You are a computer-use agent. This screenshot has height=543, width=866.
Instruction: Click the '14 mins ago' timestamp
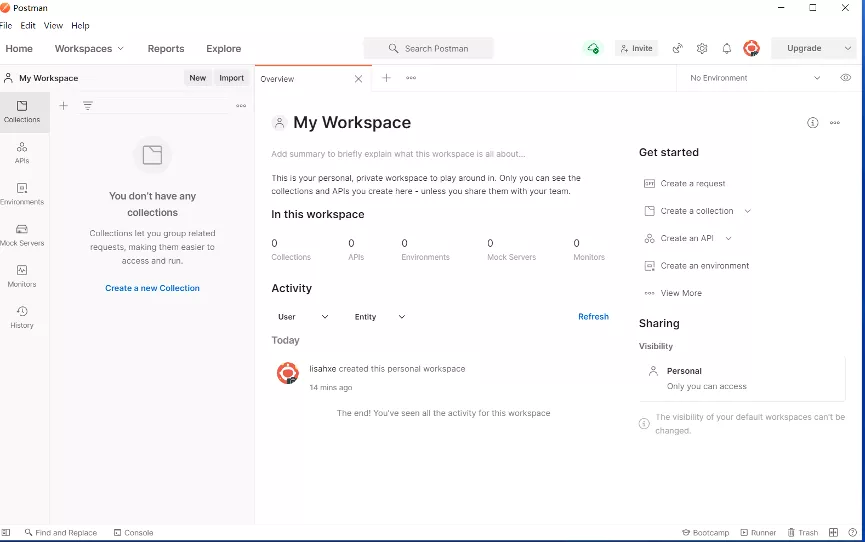(330, 388)
